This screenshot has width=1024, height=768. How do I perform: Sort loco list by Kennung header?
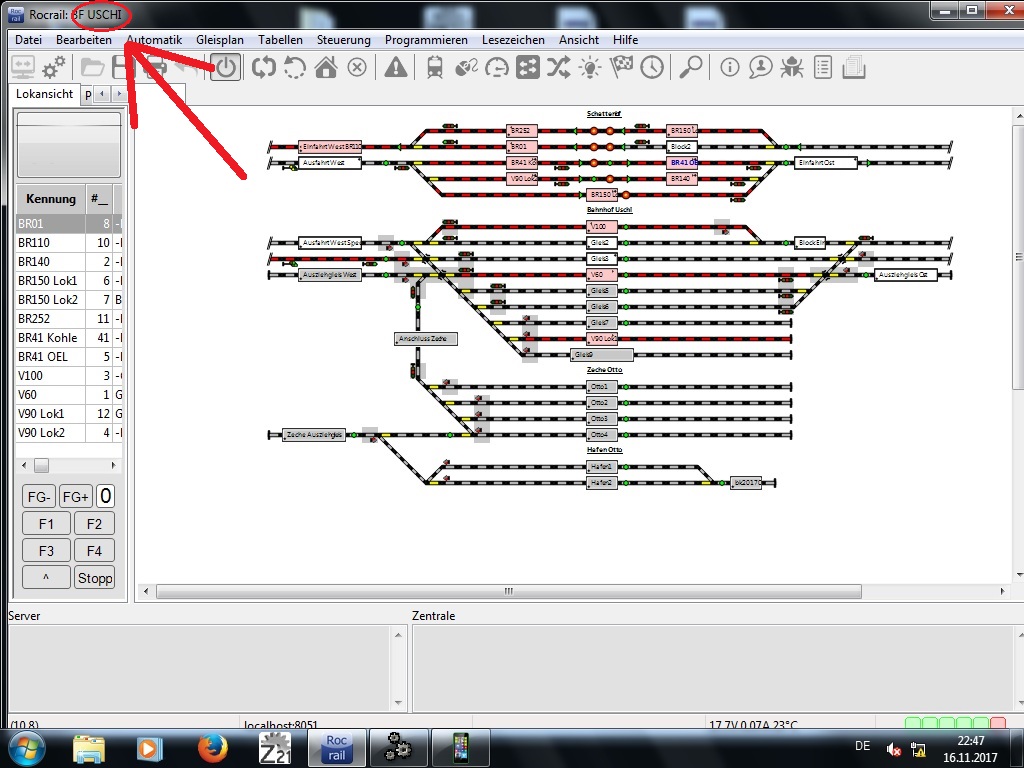point(51,199)
